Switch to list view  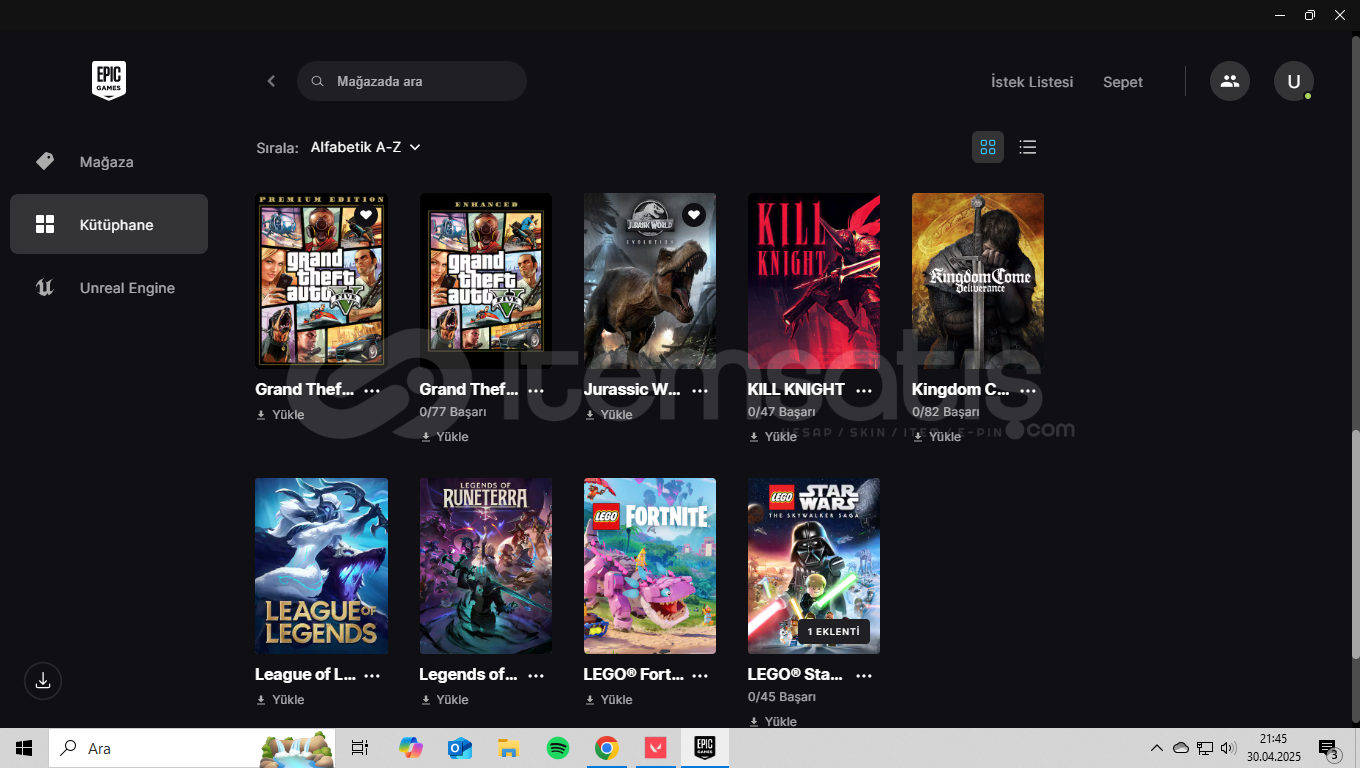(1027, 147)
